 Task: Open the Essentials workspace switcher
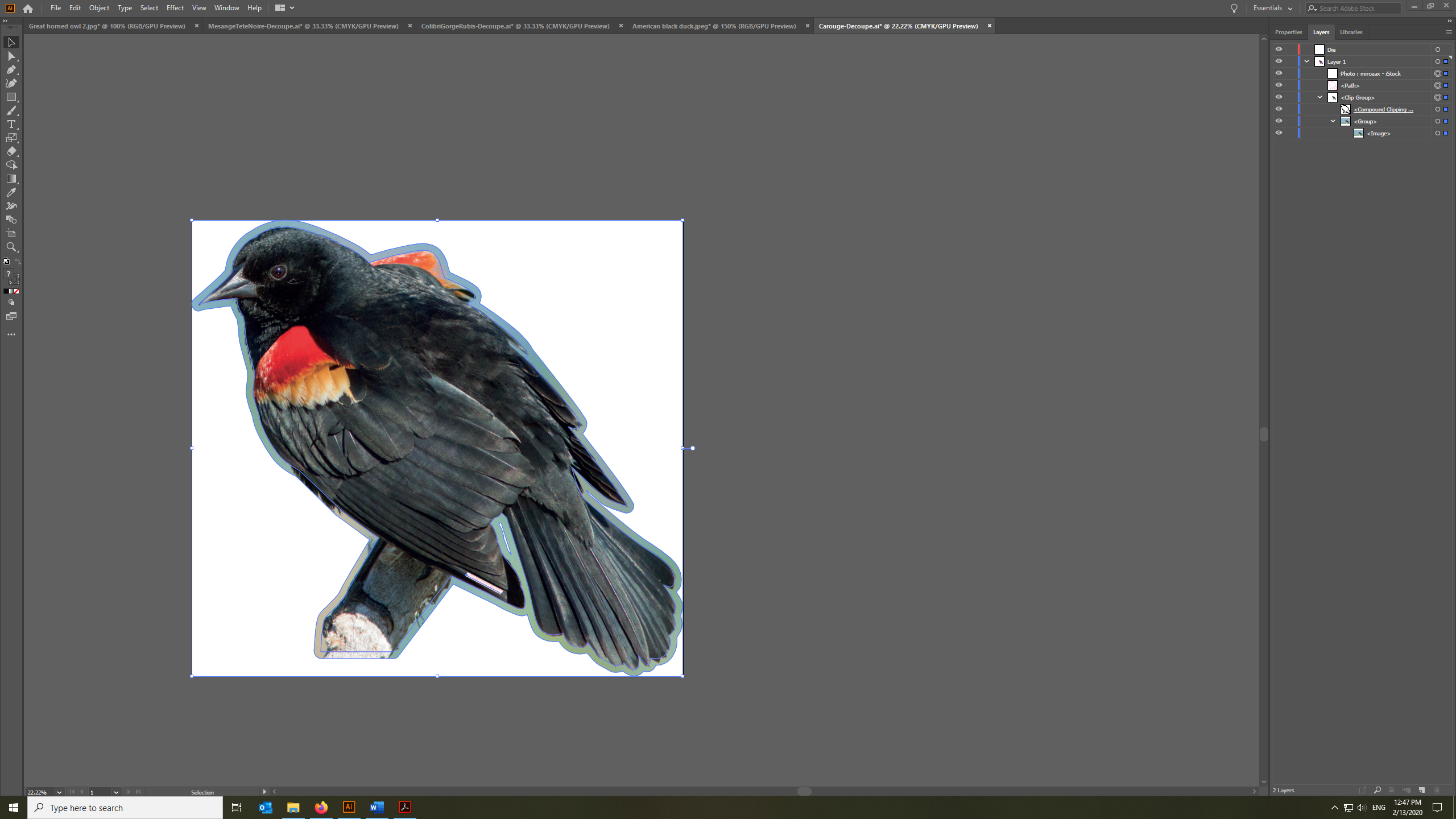[x=1272, y=8]
